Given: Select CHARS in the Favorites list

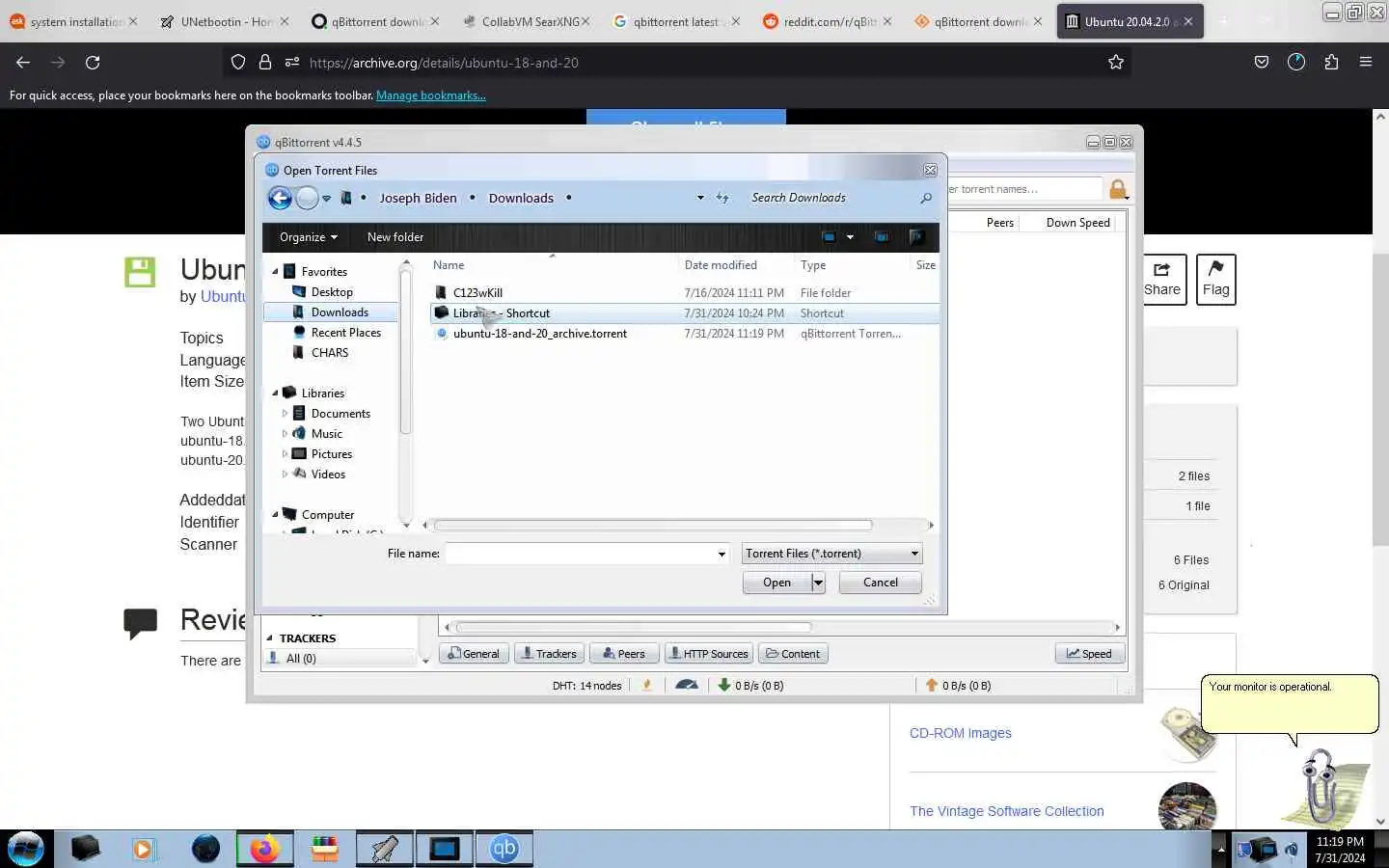Looking at the screenshot, I should tap(329, 353).
